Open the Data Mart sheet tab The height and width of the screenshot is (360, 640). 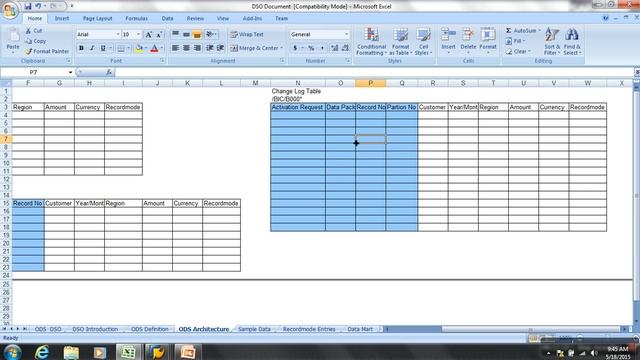[360, 329]
